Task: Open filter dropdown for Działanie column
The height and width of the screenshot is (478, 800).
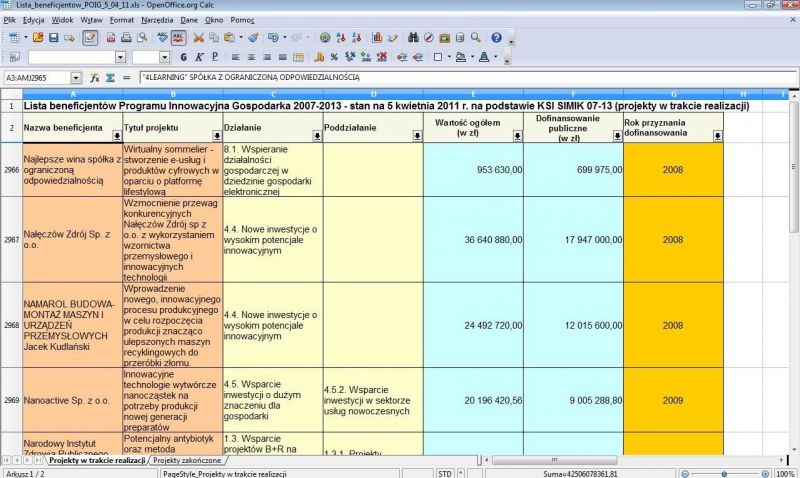Action: (317, 136)
